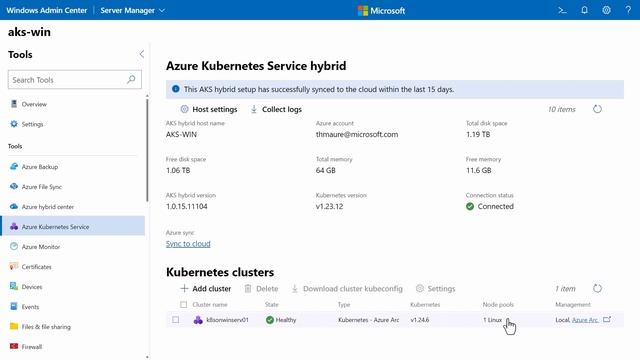Refresh the Kubernetes clusters list

(x=597, y=289)
